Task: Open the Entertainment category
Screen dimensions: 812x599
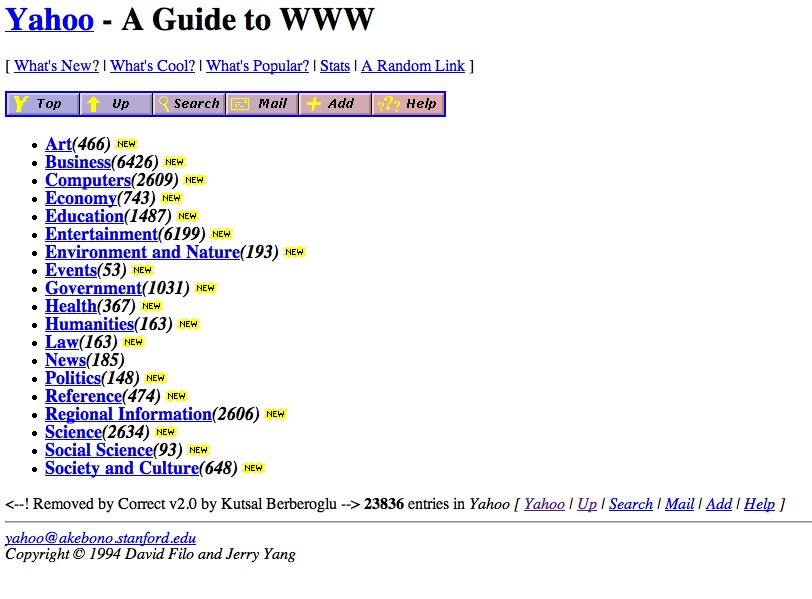Action: 101,233
